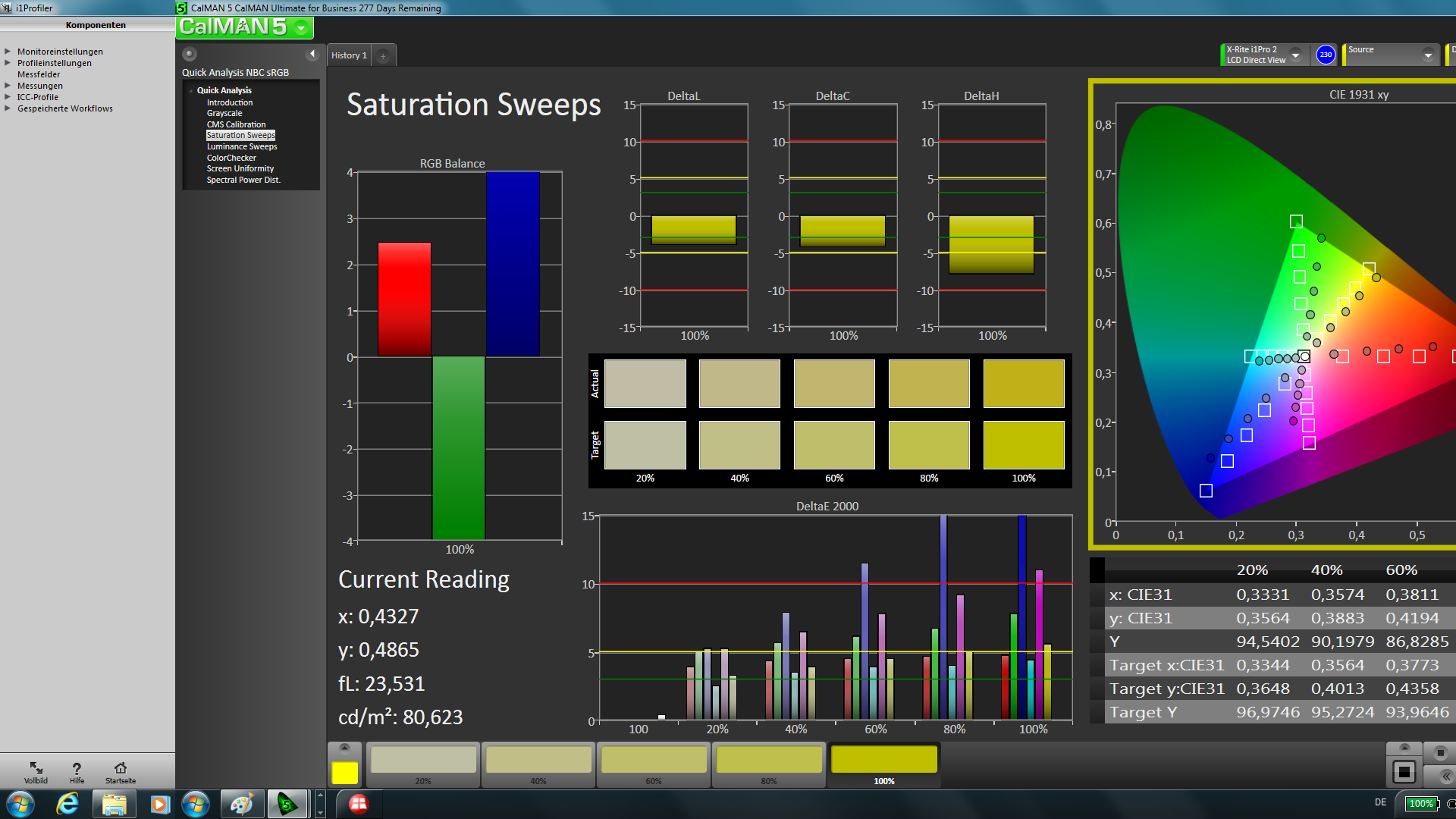
Task: Click the double left arrow back button
Action: 1445,776
